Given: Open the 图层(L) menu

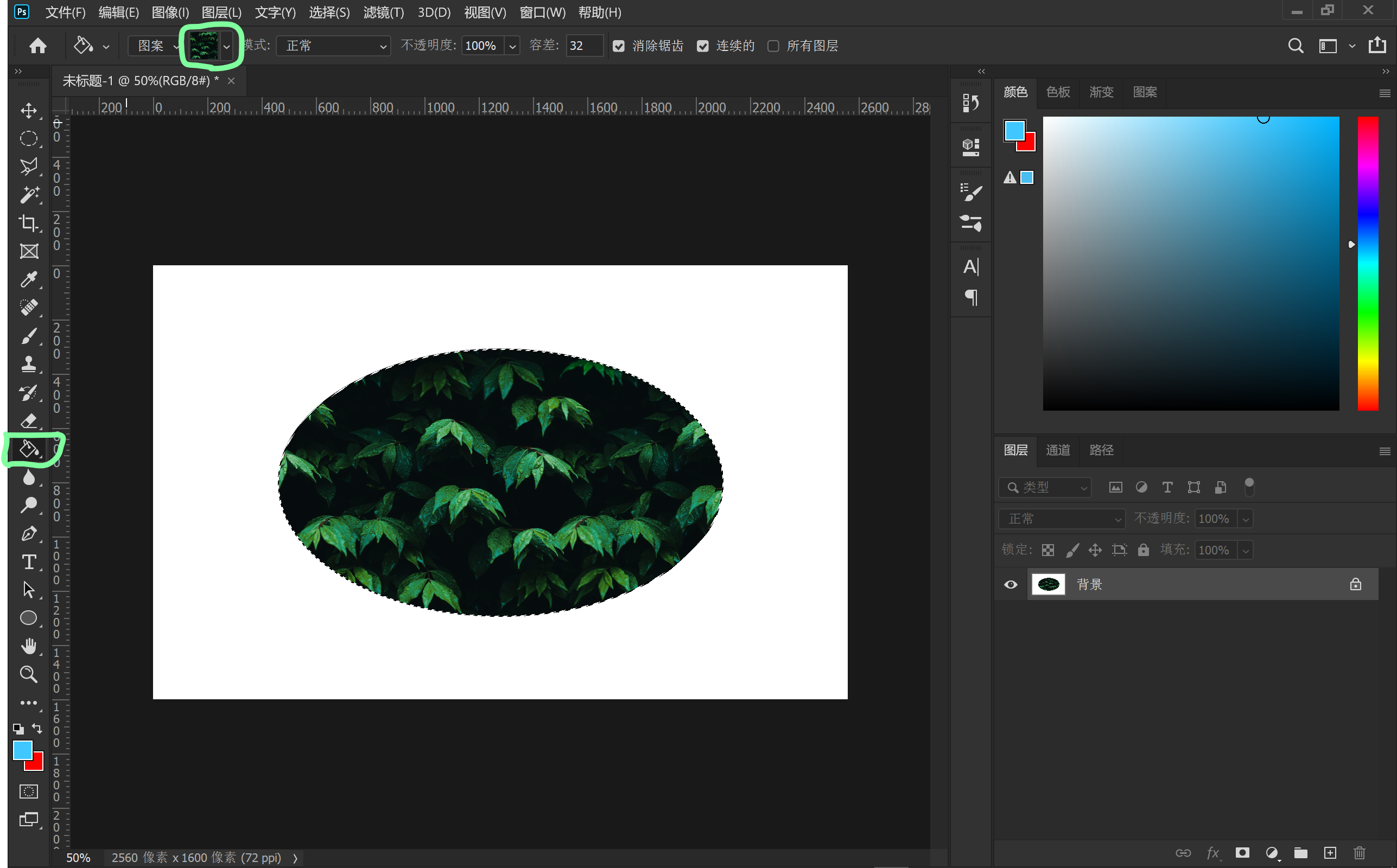Looking at the screenshot, I should [x=221, y=12].
